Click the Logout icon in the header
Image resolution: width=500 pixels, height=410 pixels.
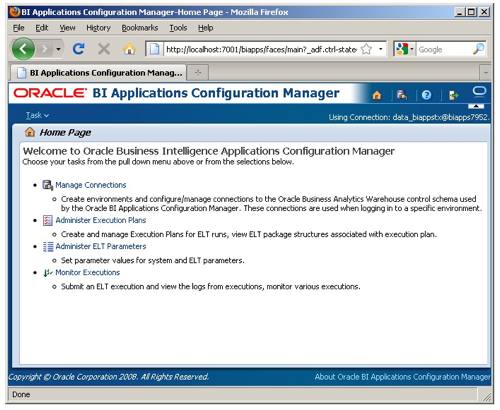[x=454, y=96]
